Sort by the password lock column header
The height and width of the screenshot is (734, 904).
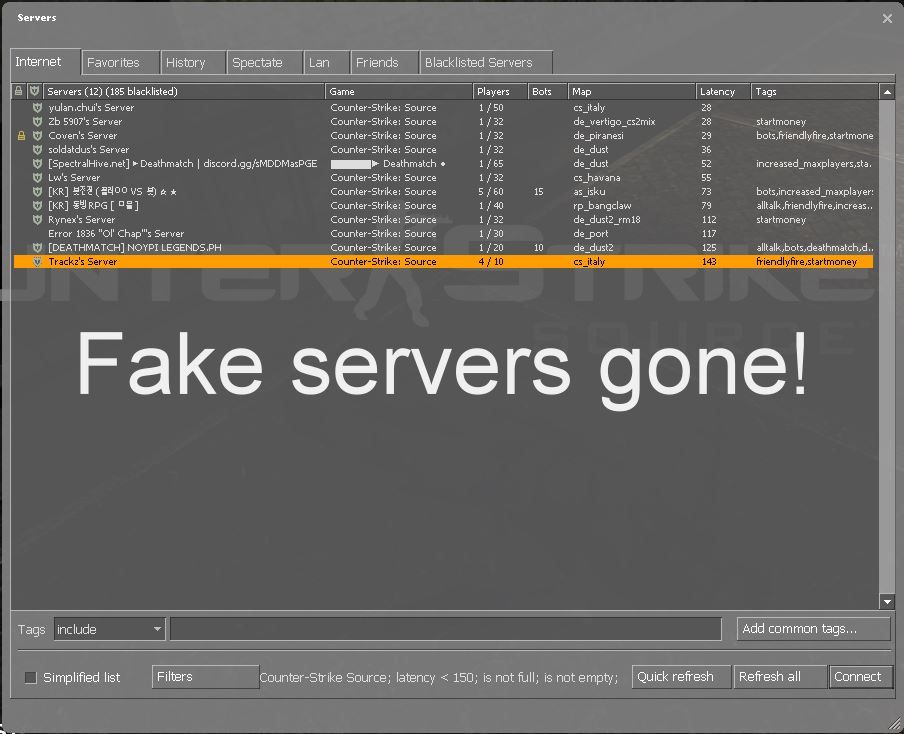pos(18,91)
